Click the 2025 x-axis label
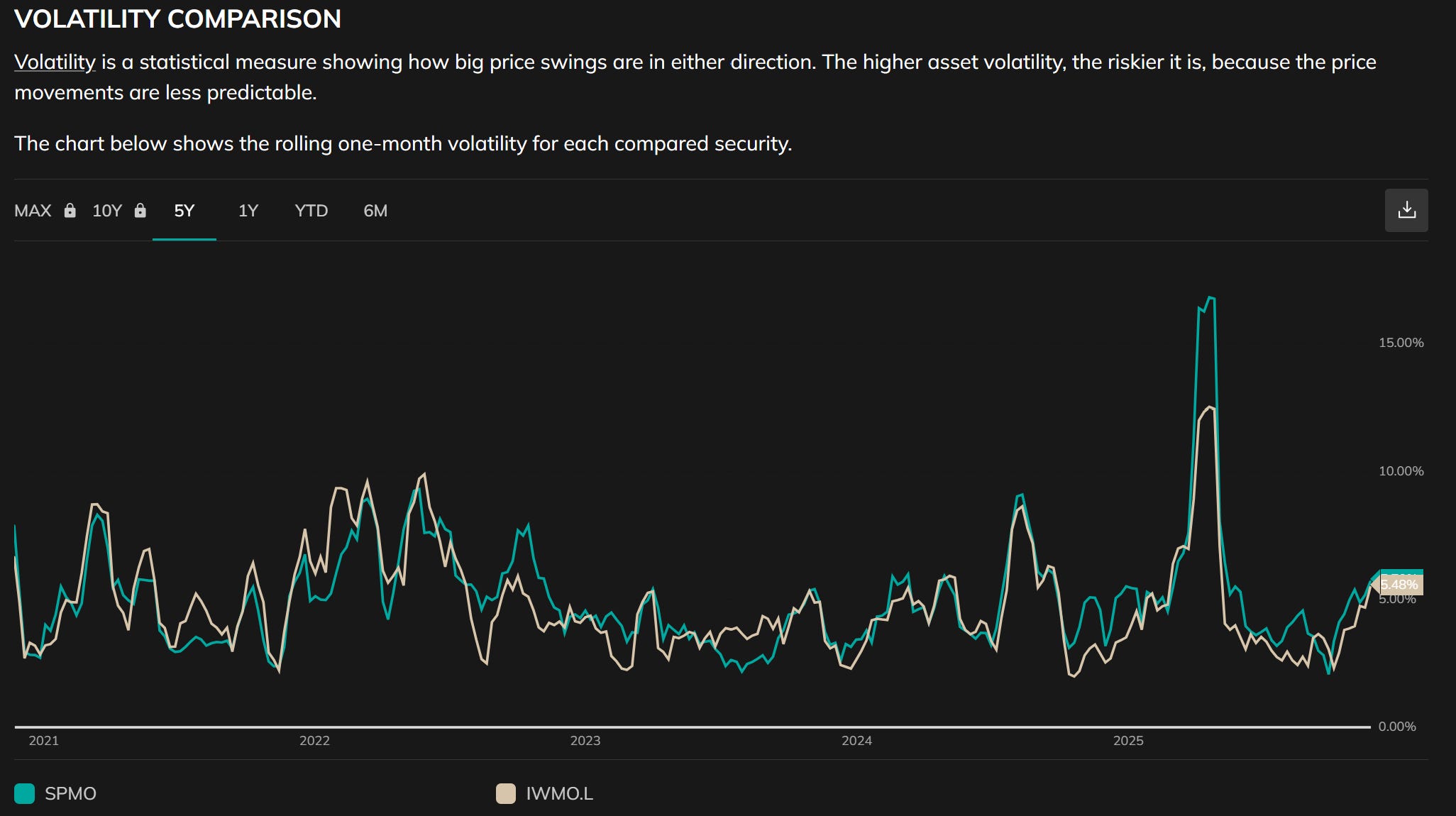 pyautogui.click(x=1128, y=741)
